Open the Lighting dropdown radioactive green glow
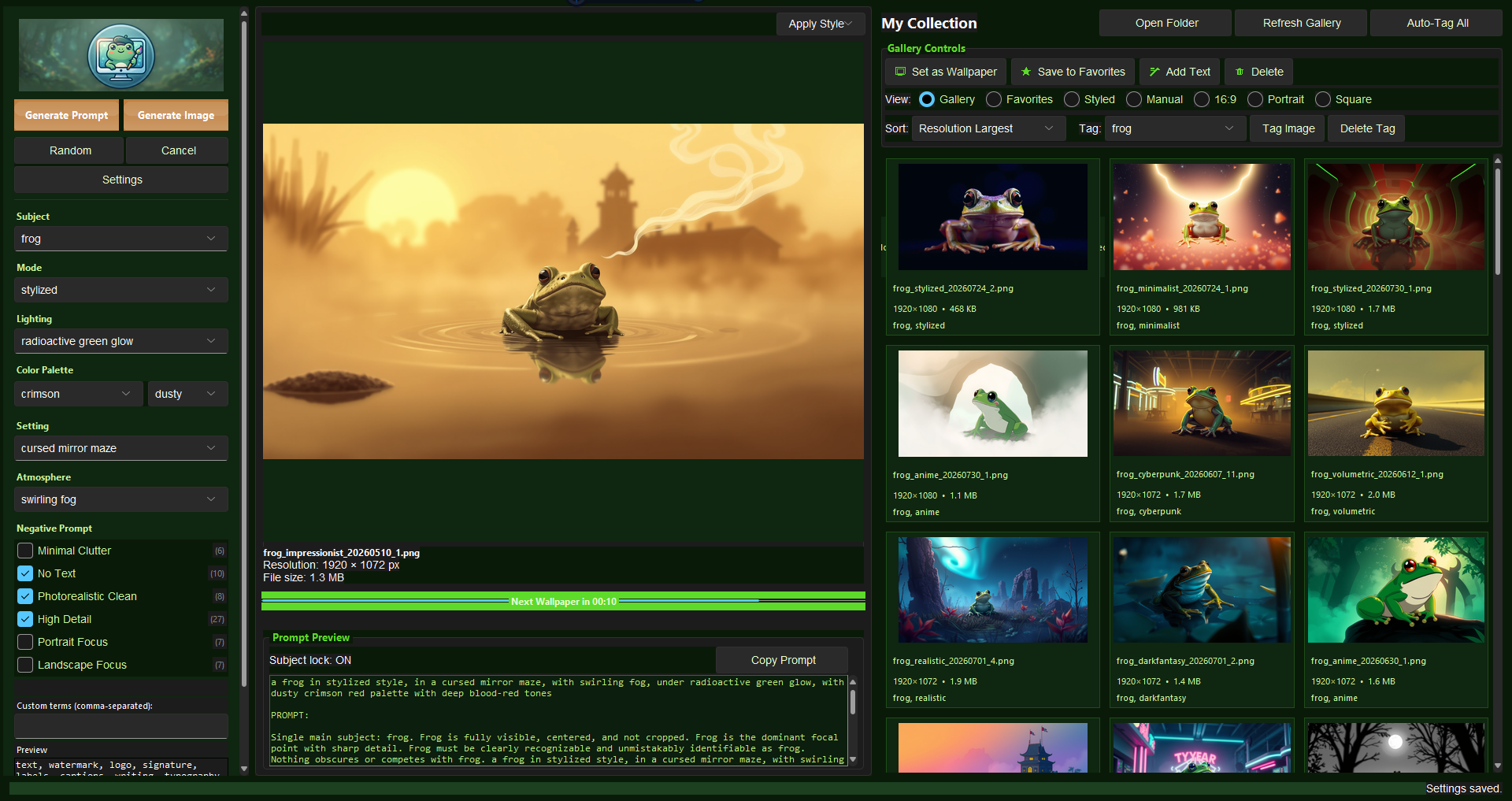This screenshot has width=1512, height=801. pos(120,341)
